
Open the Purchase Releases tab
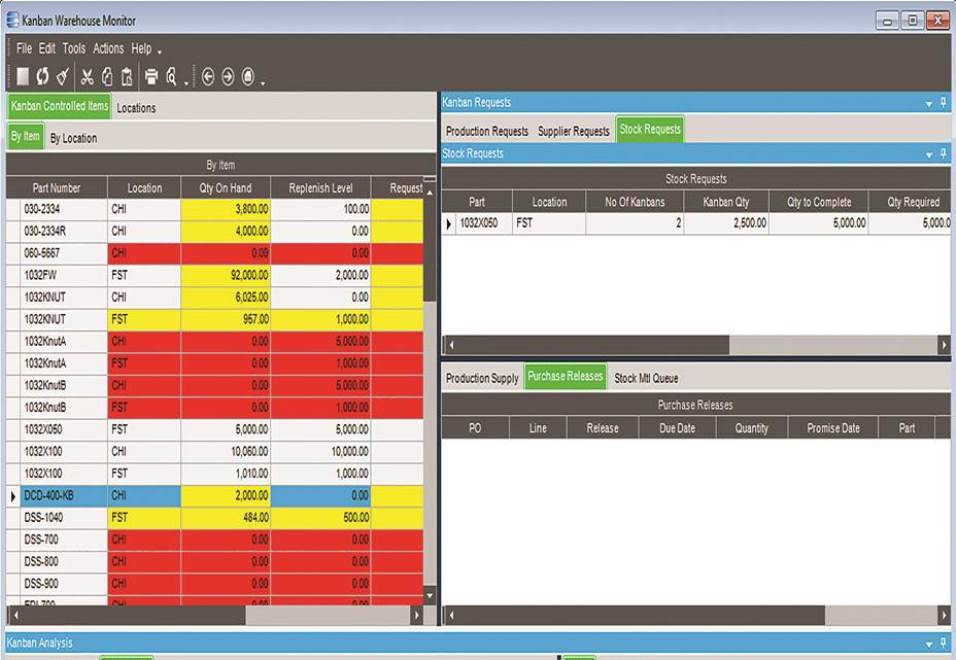tap(563, 378)
